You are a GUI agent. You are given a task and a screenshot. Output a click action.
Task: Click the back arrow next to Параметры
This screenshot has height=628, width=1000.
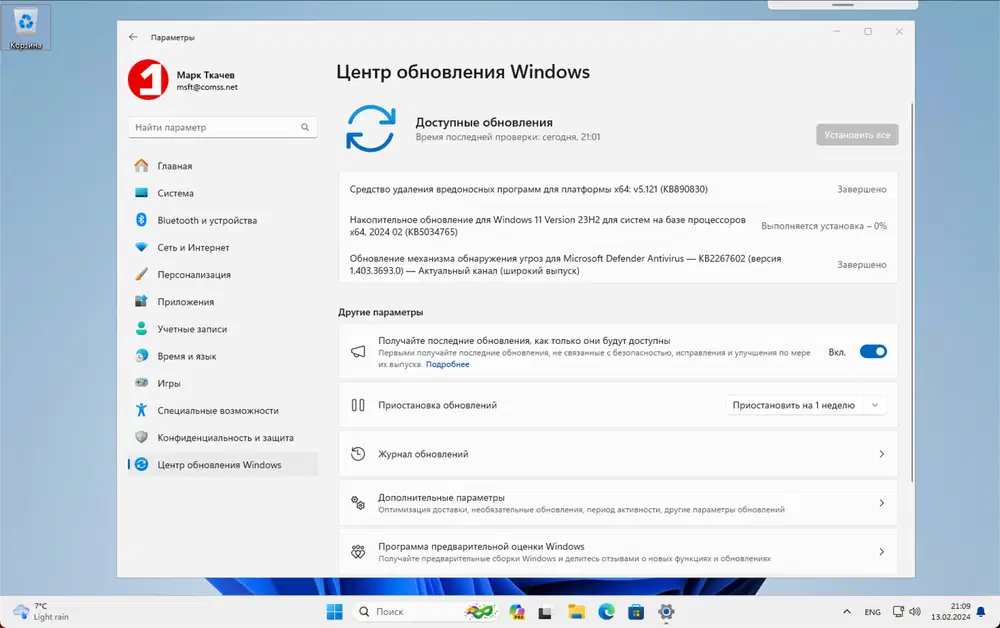point(133,37)
